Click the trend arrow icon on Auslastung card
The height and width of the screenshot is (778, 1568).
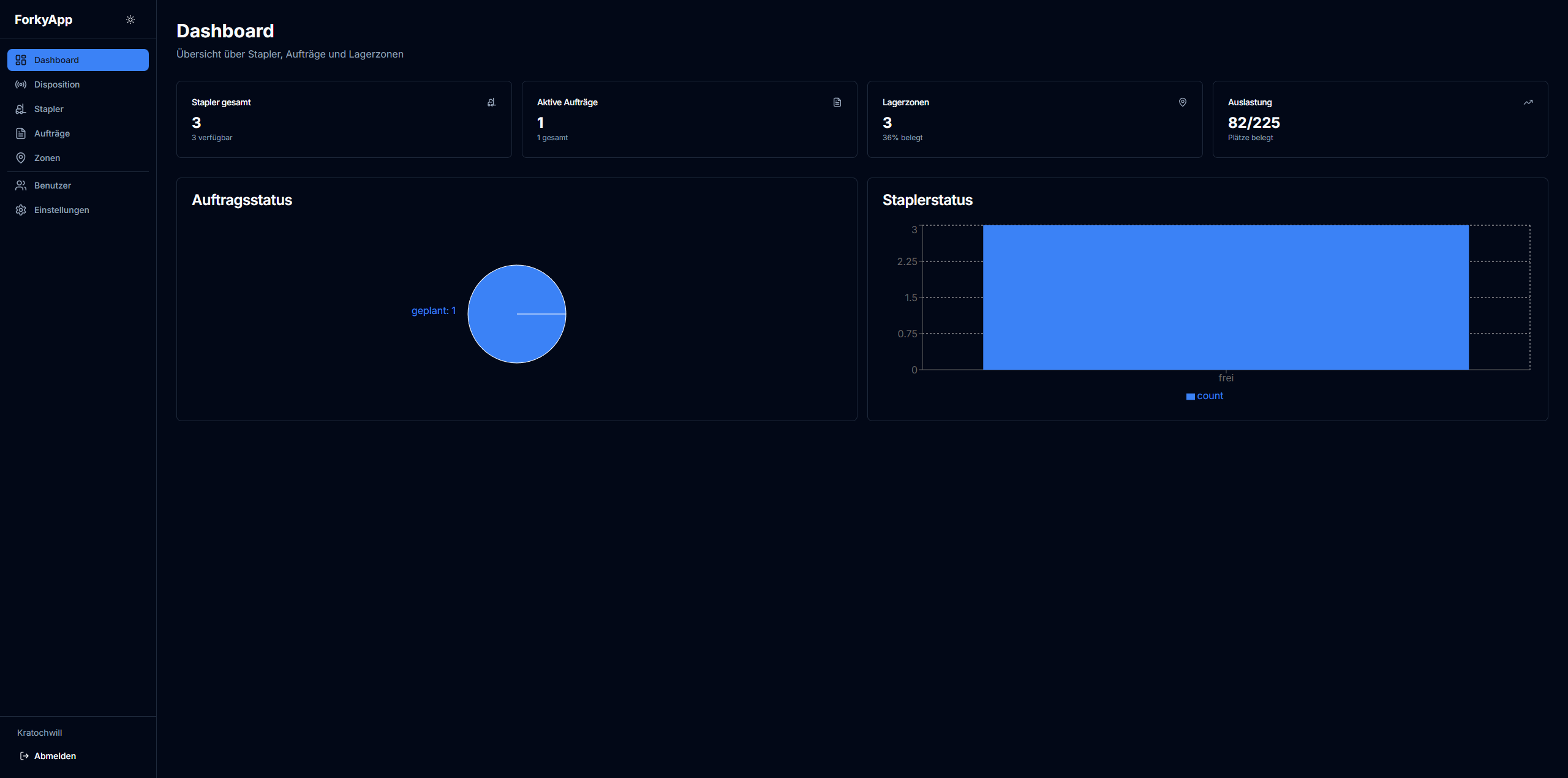[x=1528, y=102]
